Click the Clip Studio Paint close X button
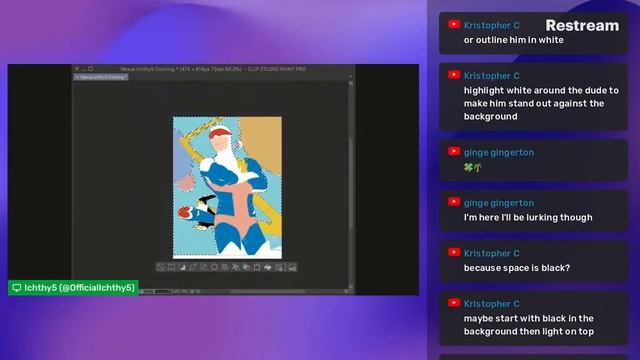Screen dimensions: 640x360 [77, 69]
